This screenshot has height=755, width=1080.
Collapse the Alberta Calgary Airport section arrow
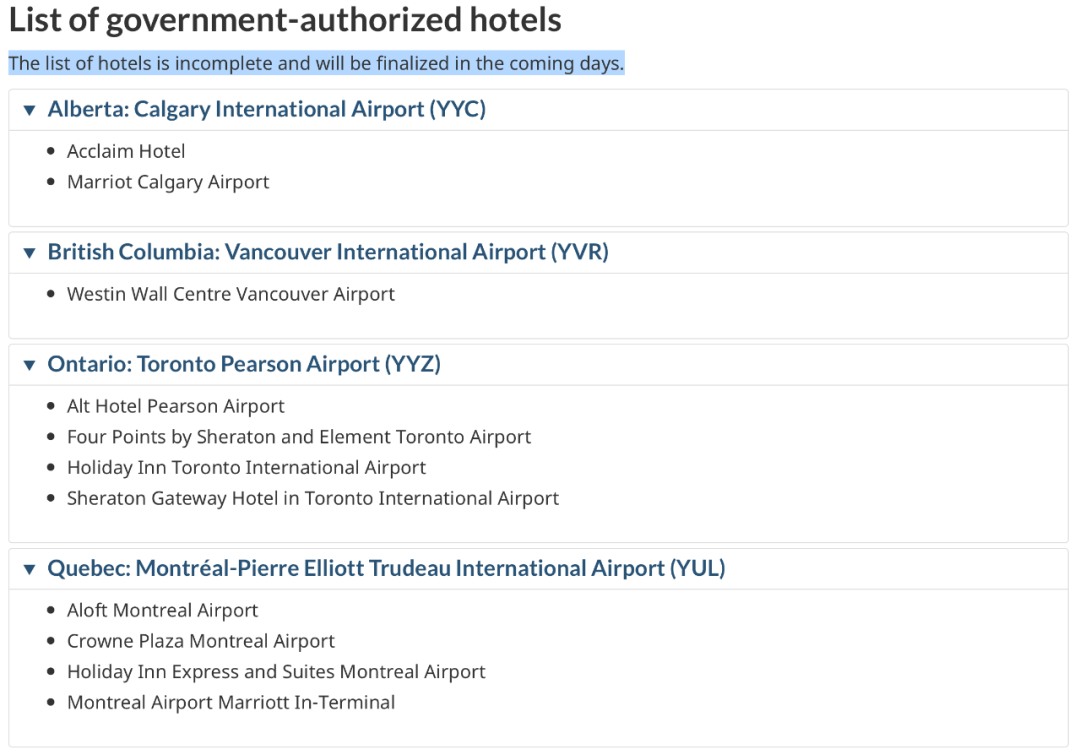click(x=29, y=110)
